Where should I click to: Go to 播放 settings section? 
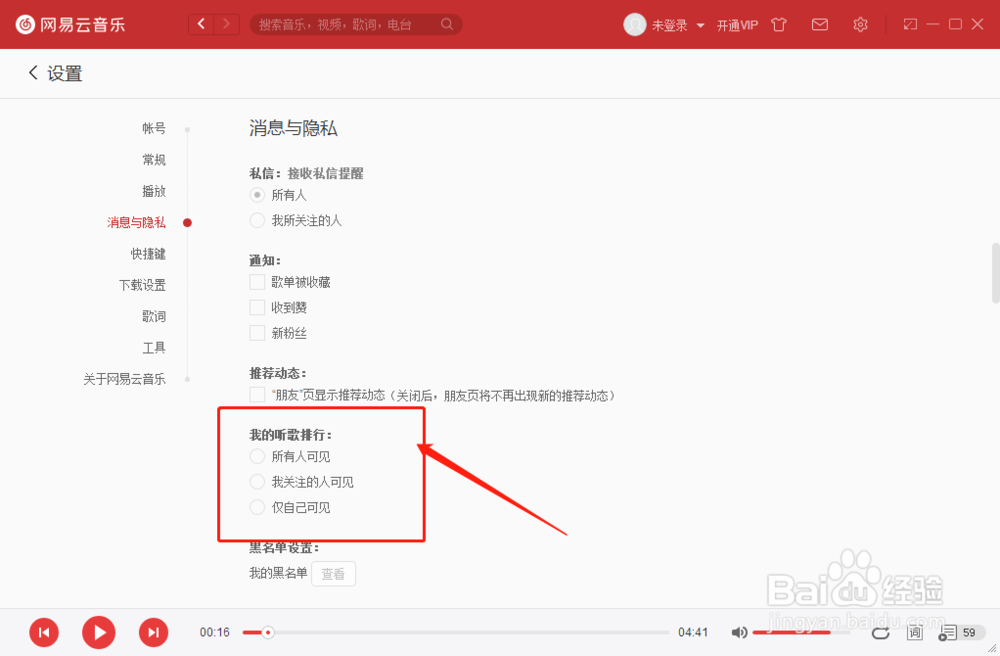(154, 191)
